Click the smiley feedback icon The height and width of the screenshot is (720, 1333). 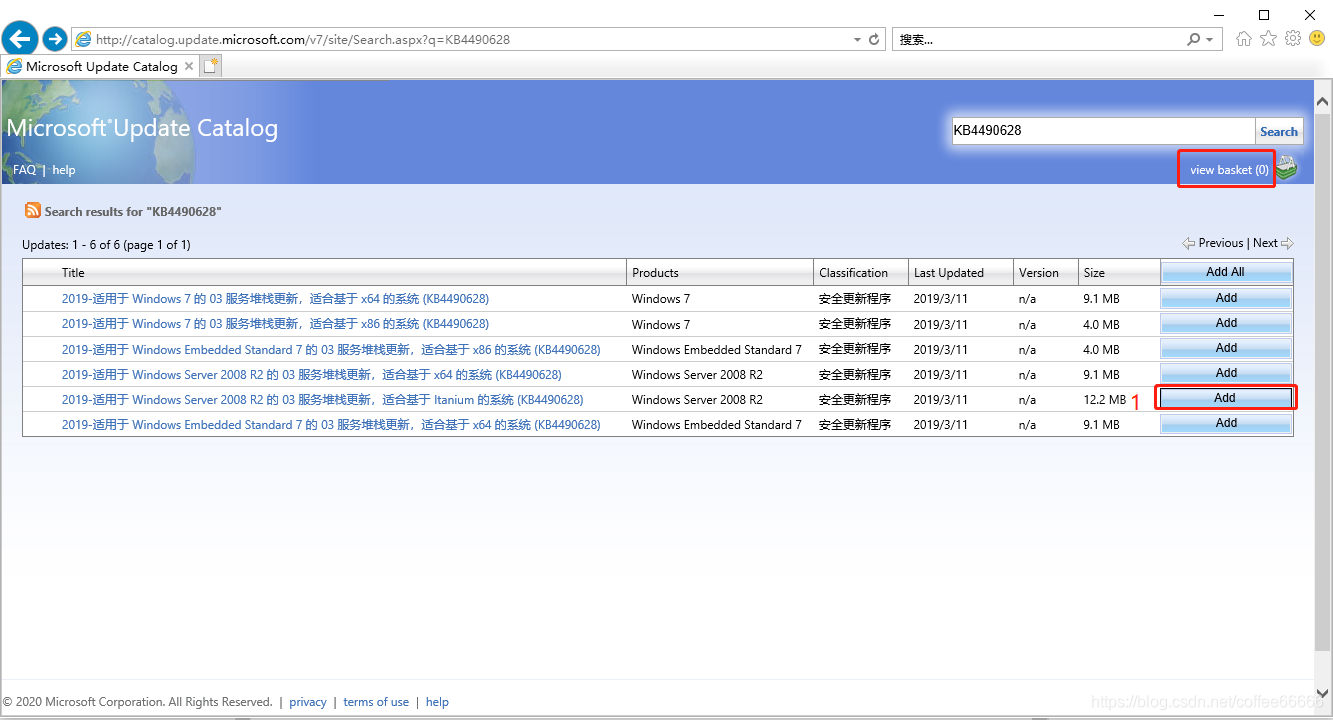pyautogui.click(x=1317, y=39)
